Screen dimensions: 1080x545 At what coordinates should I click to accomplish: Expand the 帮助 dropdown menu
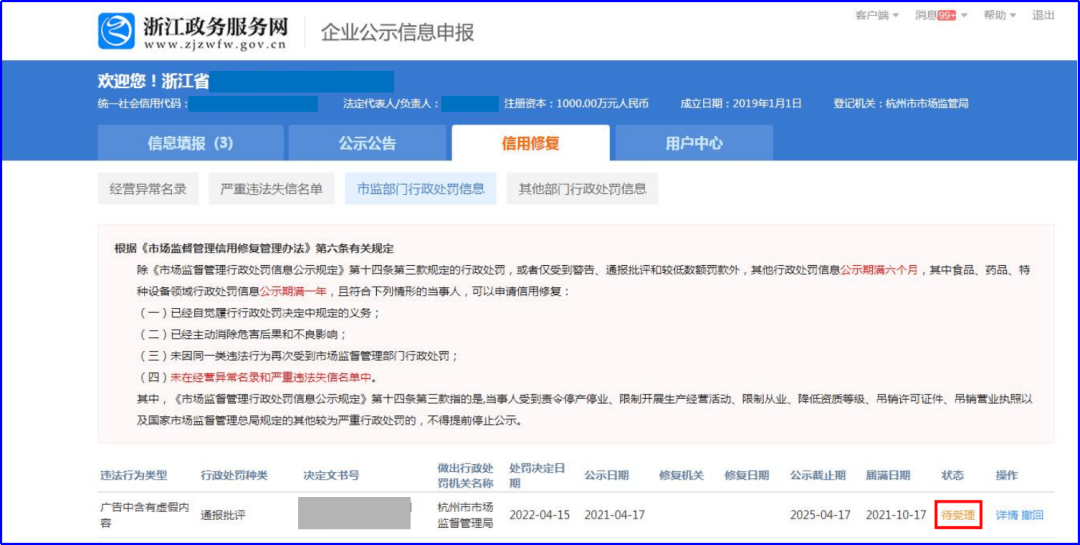999,16
